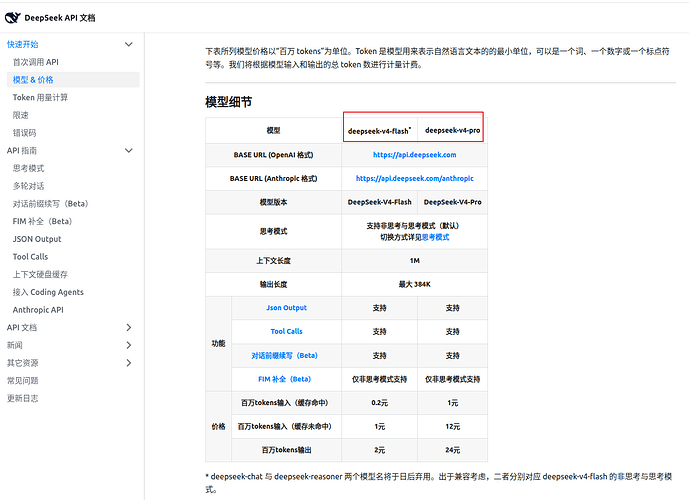
Task: Open FIM 补全 (Beta) sidebar page
Action: [42, 221]
